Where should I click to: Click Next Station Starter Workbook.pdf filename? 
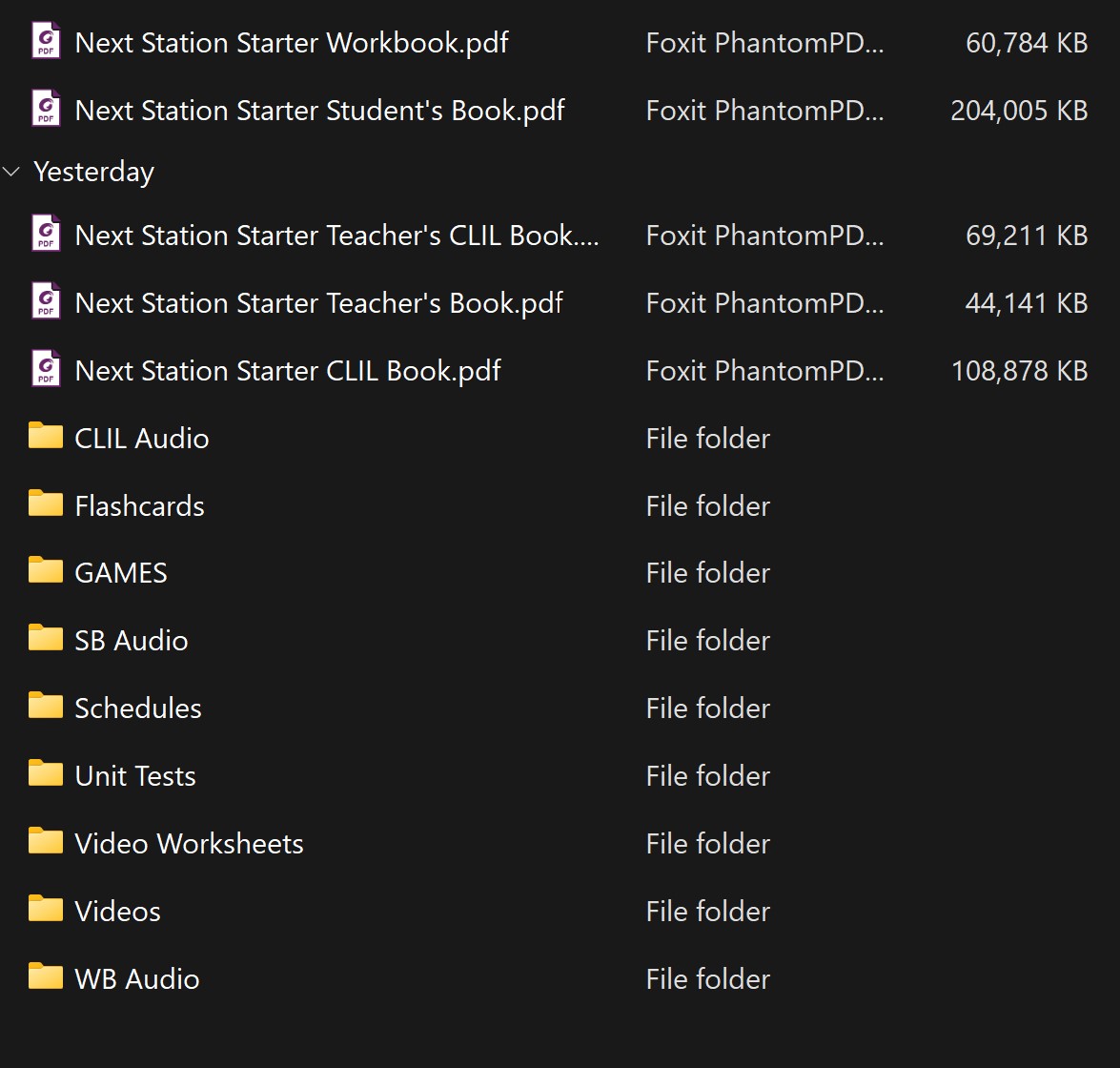292,43
